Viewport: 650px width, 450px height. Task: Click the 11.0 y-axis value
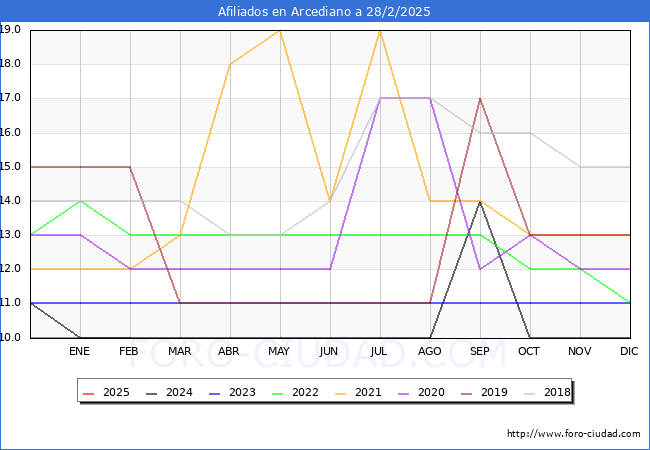pos(10,303)
